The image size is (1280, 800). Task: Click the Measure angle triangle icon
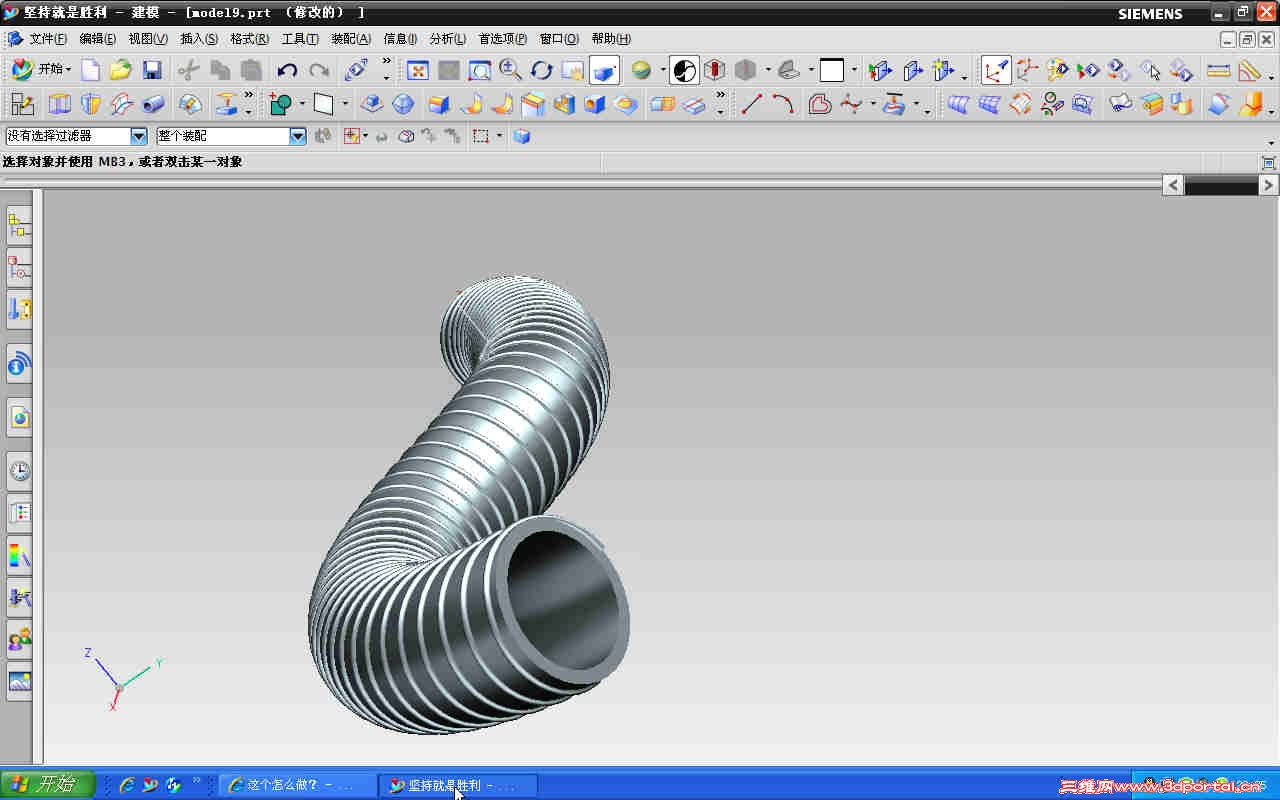[x=1249, y=70]
